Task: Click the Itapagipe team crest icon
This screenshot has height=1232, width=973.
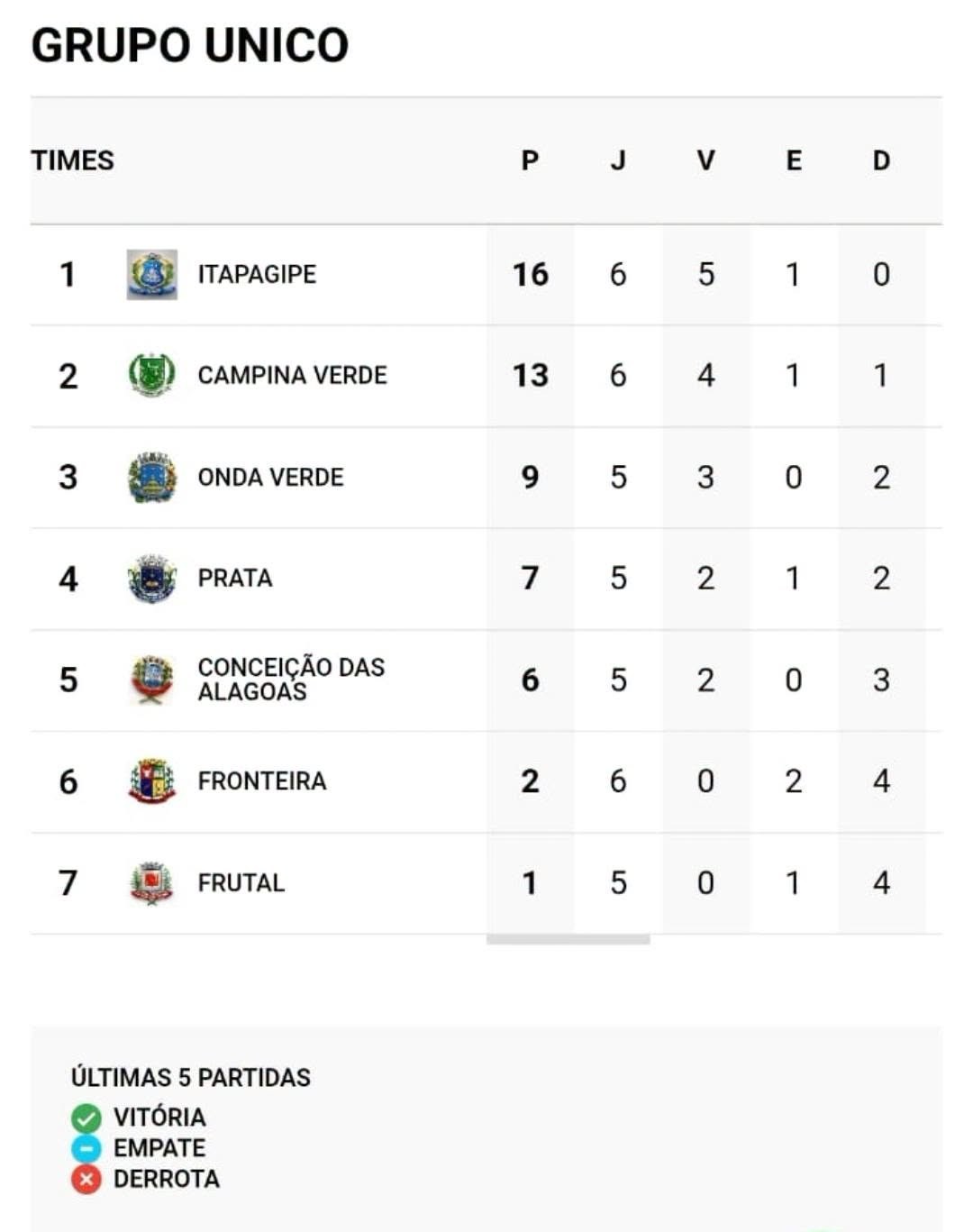Action: pos(151,275)
